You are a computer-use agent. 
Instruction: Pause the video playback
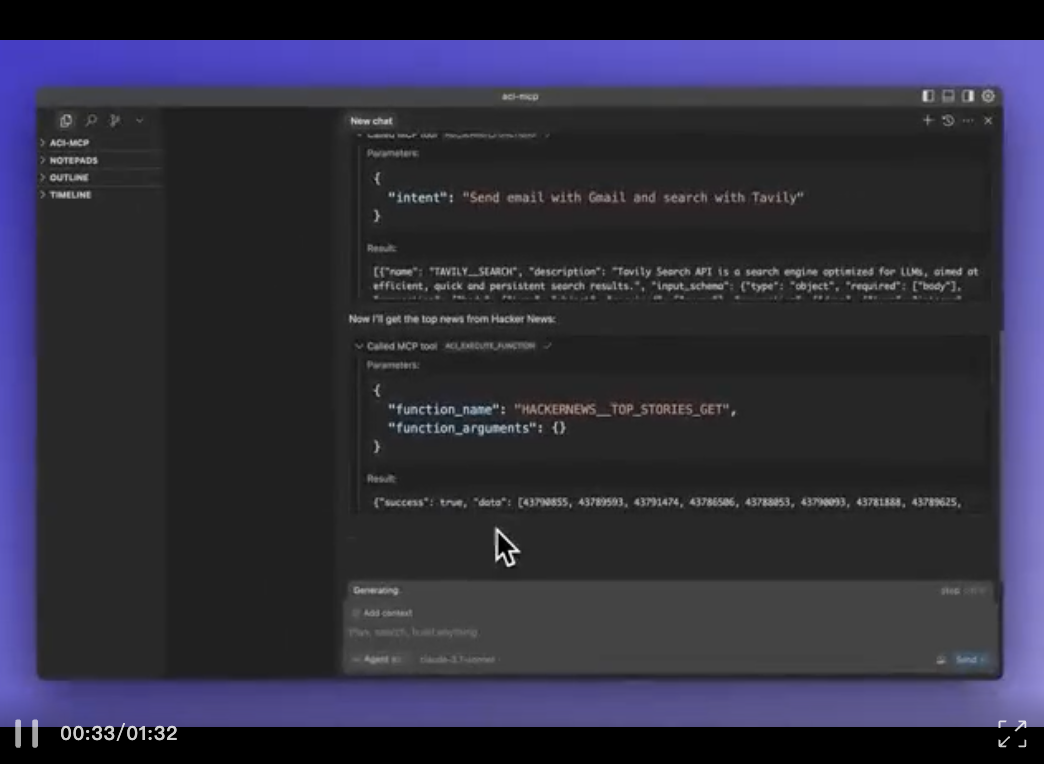coord(27,733)
